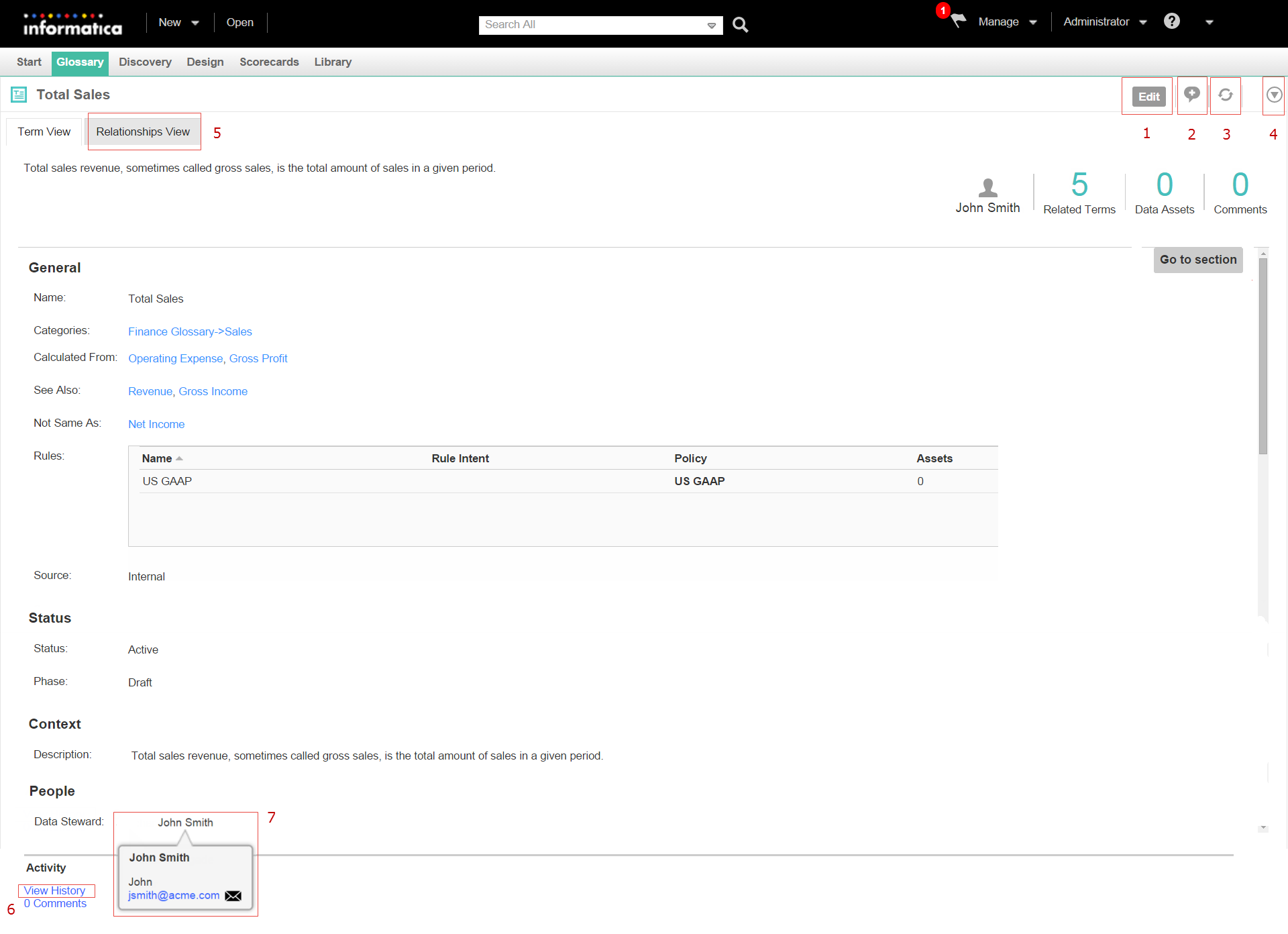Click the Rule Intent column header

[x=460, y=458]
